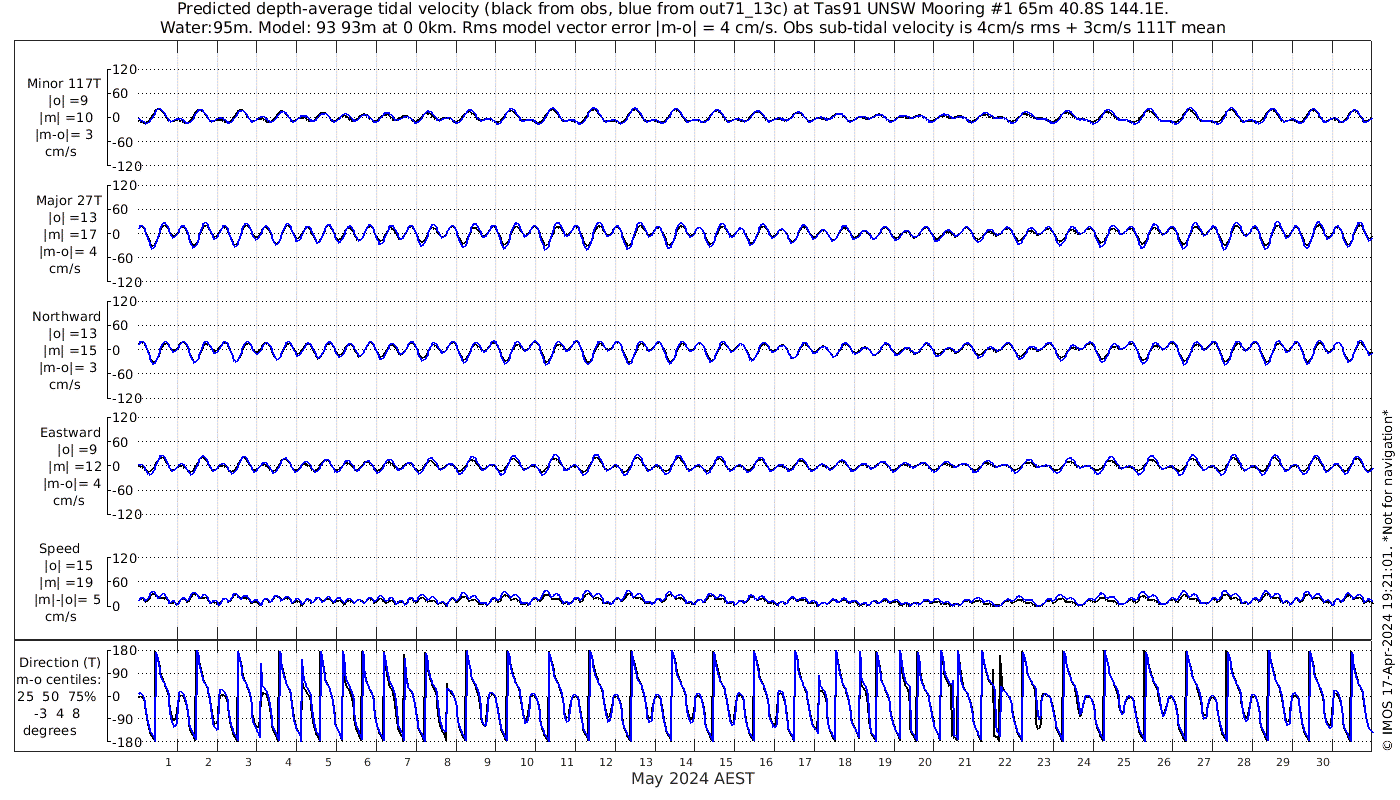Click the "Direction (T)" panel label
The image size is (1400, 800).
[60, 662]
